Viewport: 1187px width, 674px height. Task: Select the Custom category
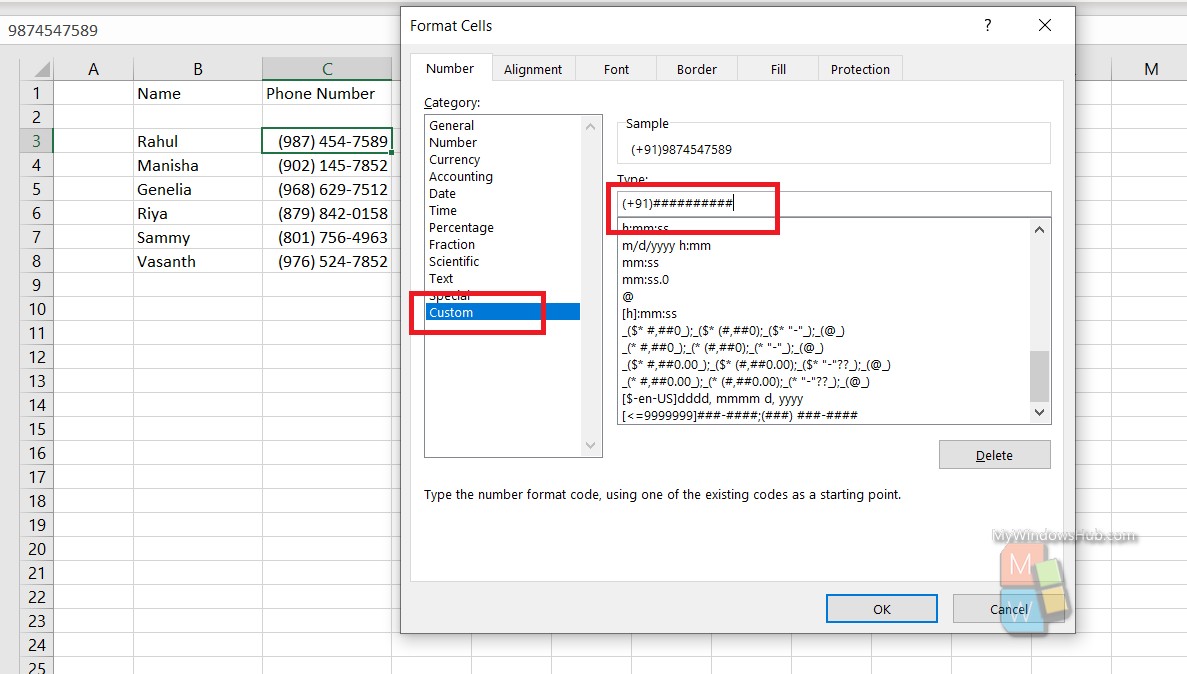(450, 312)
